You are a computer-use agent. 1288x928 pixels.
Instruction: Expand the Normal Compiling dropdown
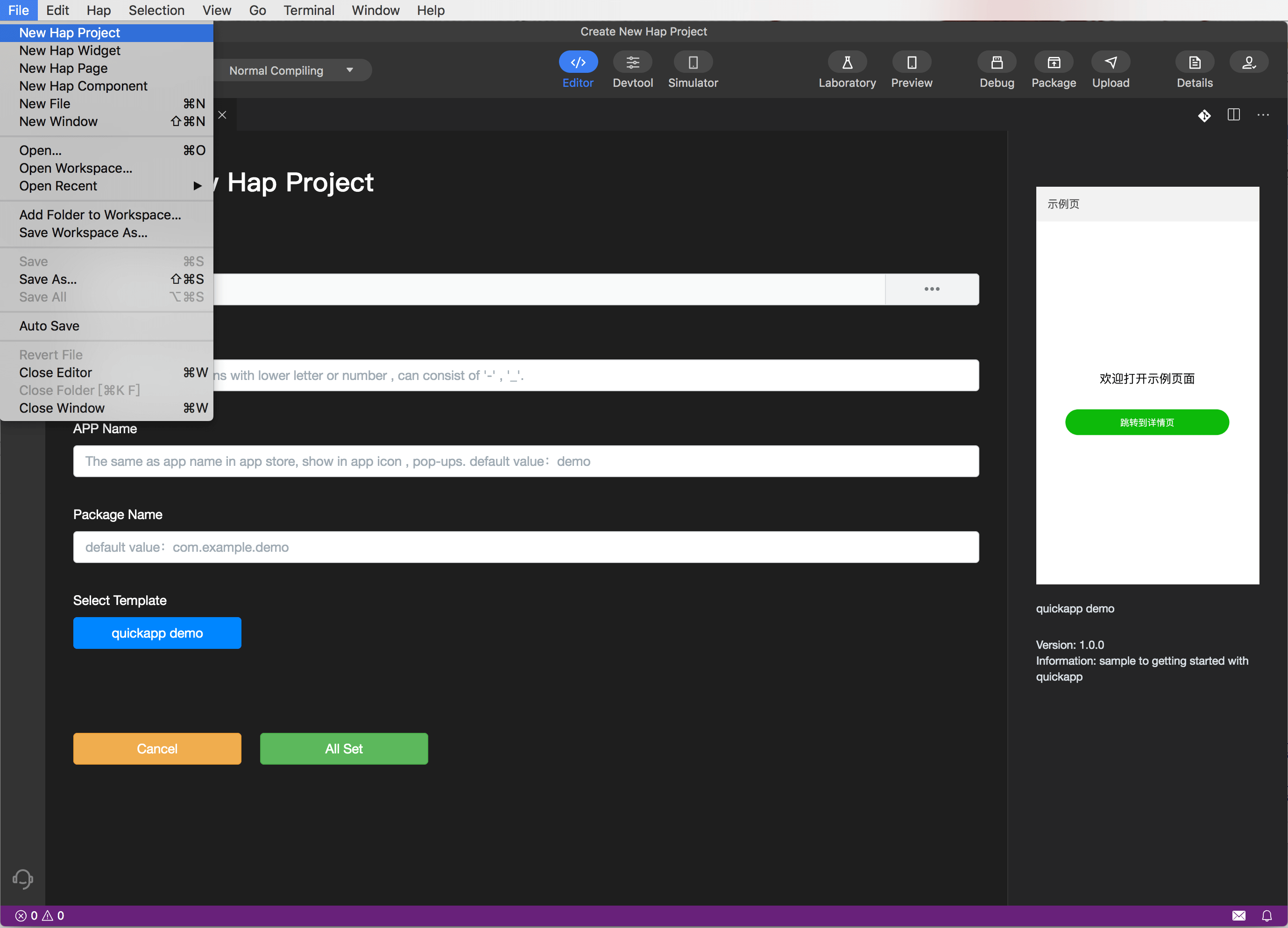pyautogui.click(x=292, y=70)
